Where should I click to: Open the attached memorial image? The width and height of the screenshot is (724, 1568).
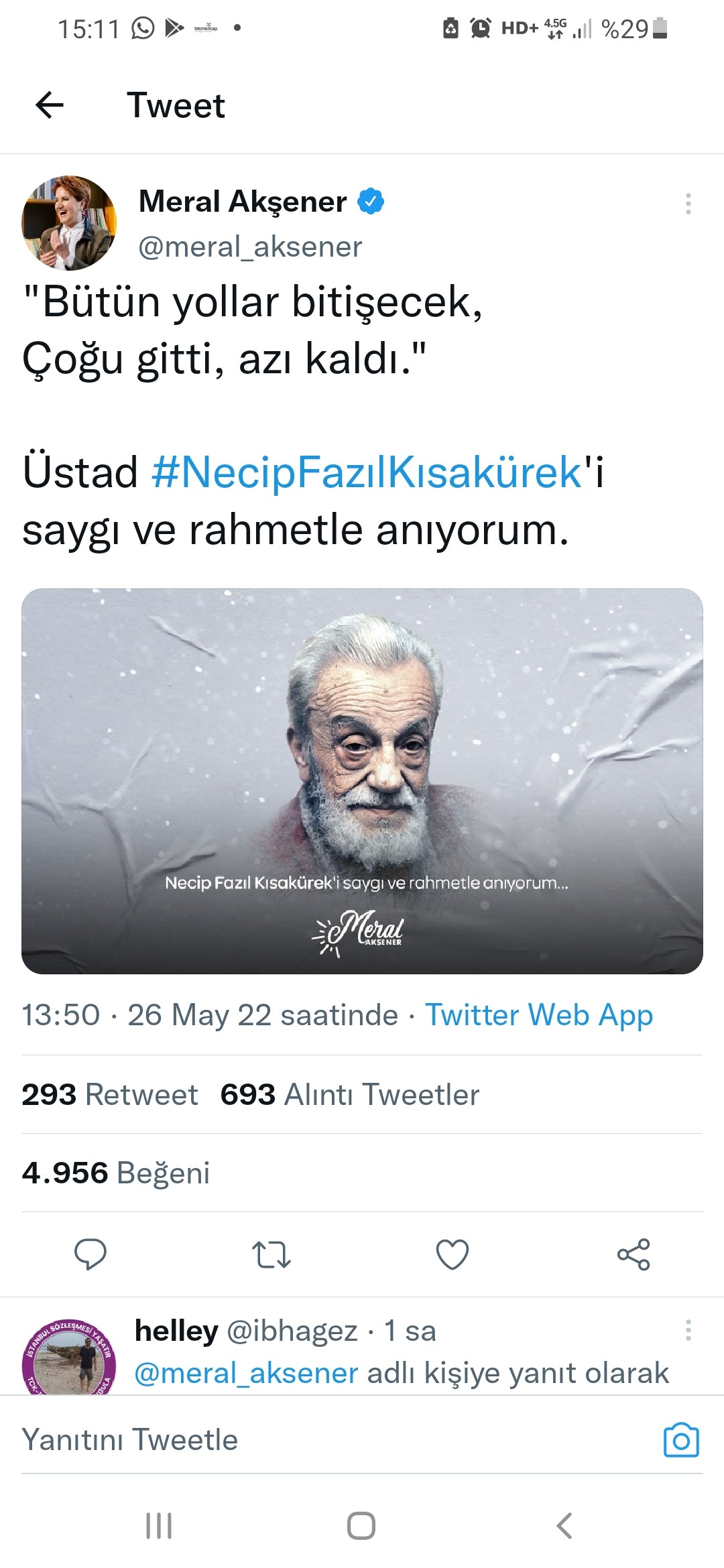[362, 781]
